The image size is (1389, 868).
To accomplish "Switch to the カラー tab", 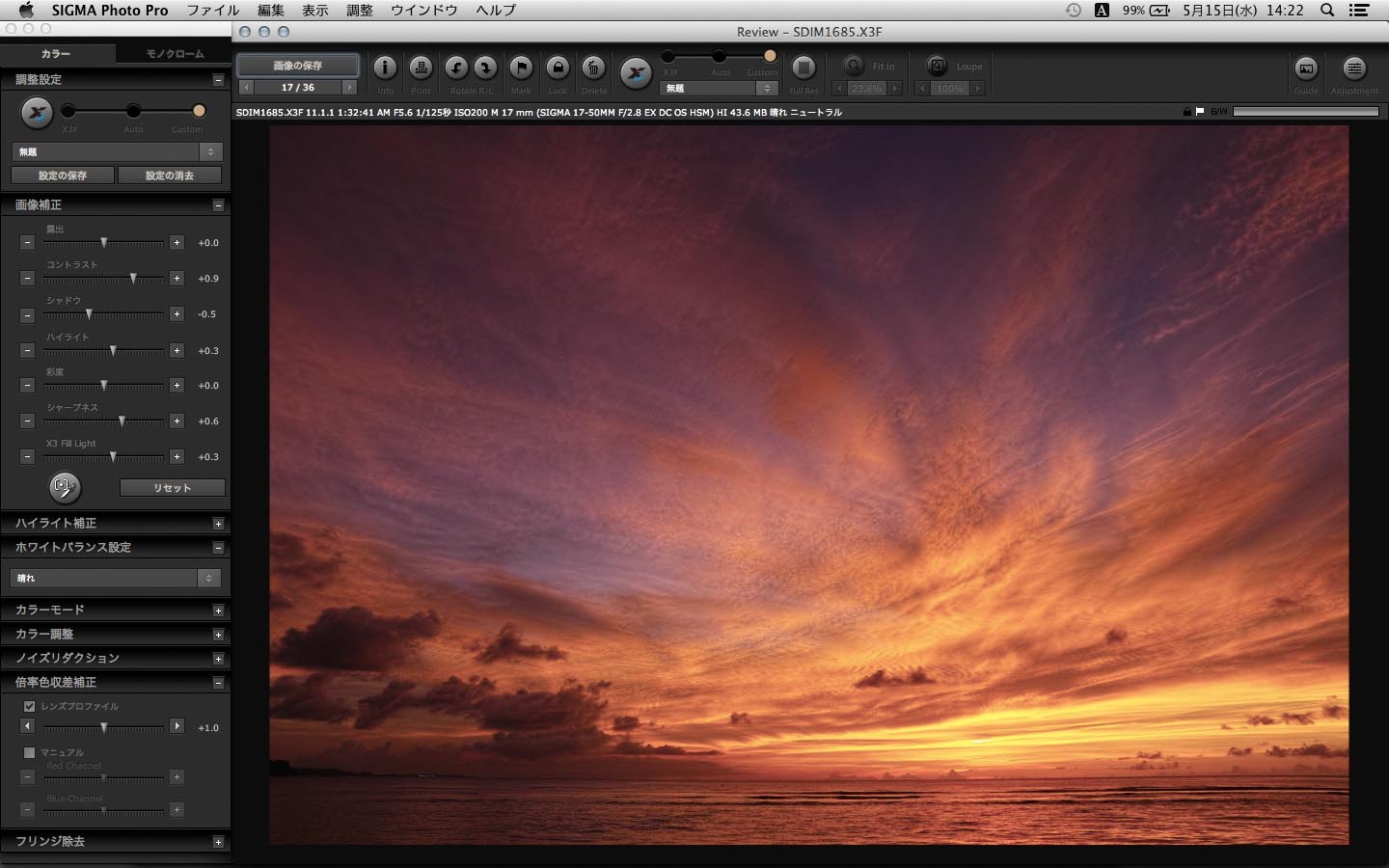I will [57, 54].
